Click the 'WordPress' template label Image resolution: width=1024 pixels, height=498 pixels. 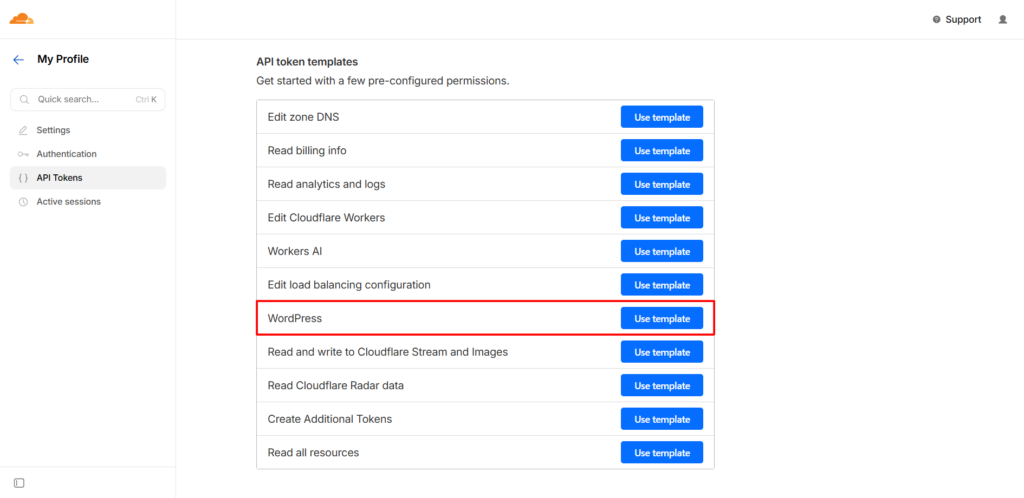pyautogui.click(x=295, y=319)
